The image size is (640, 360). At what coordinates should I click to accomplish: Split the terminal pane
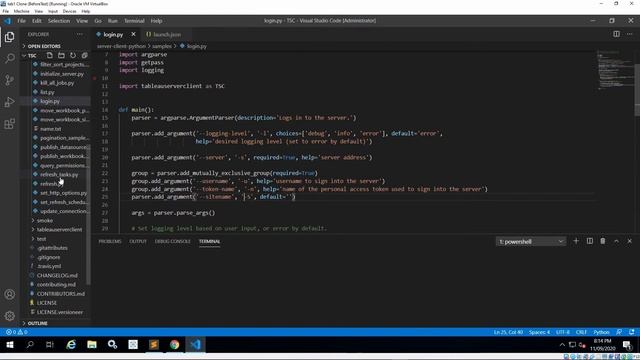590,241
